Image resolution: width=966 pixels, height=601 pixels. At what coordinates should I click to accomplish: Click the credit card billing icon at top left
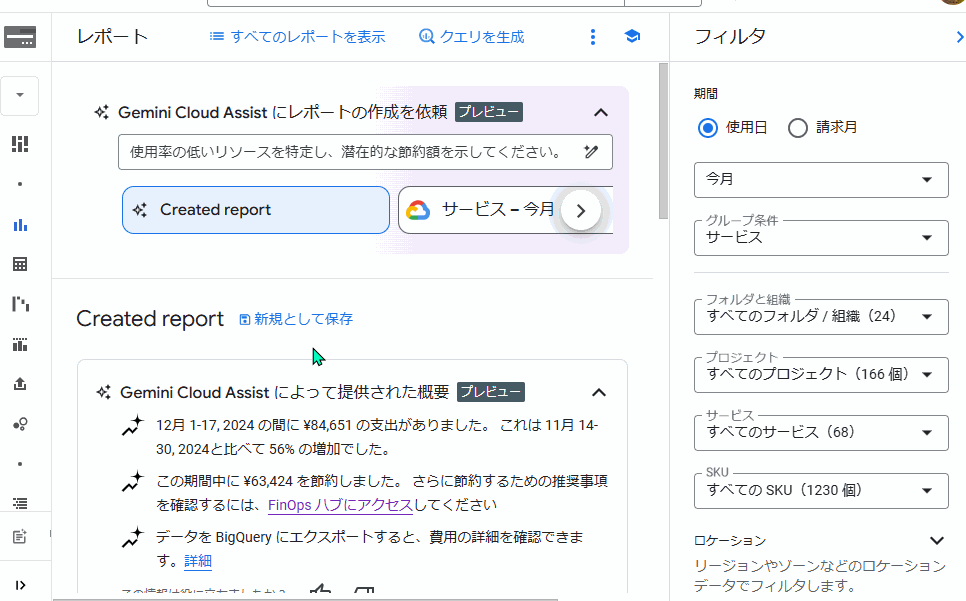pos(20,38)
